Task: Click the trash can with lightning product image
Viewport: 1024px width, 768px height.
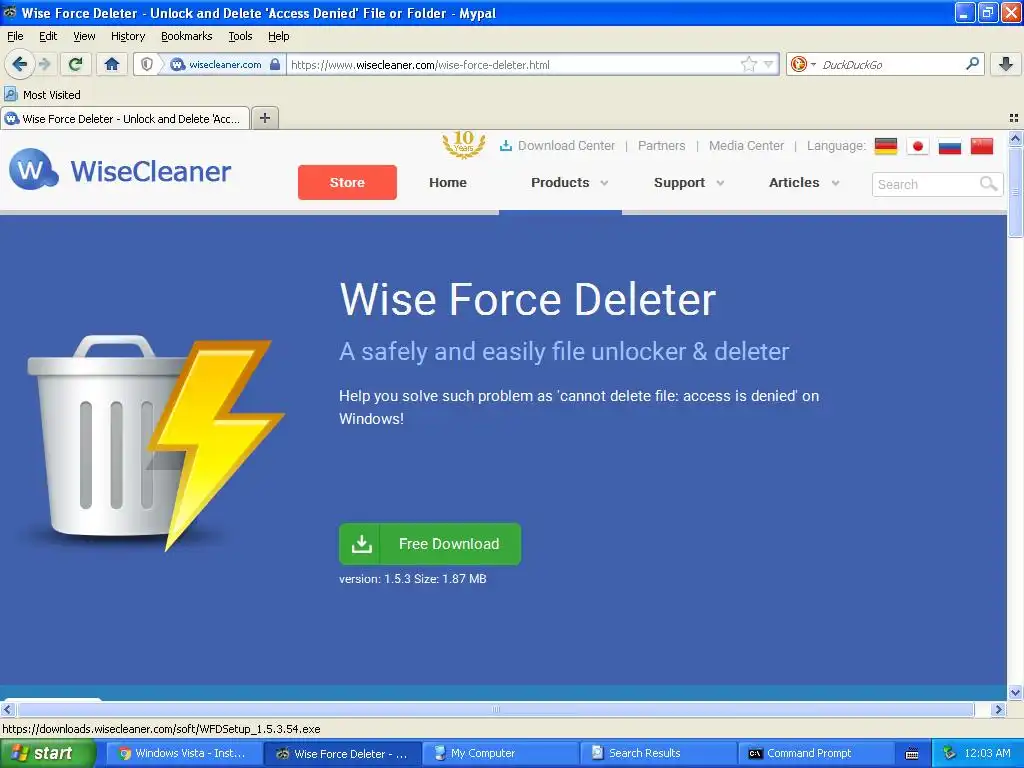Action: [x=155, y=443]
